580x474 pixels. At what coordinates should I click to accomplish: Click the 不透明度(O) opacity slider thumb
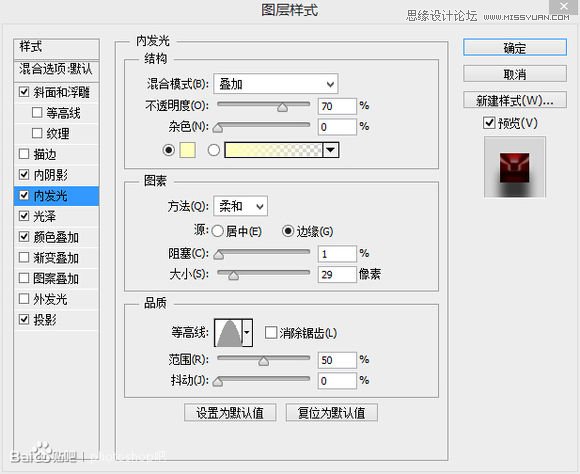pyautogui.click(x=283, y=107)
